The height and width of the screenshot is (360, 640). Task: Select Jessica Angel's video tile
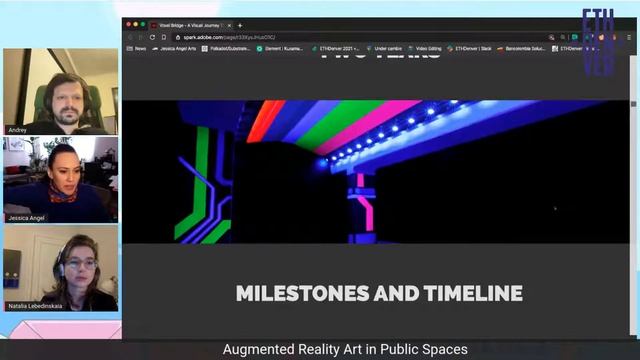pos(61,180)
